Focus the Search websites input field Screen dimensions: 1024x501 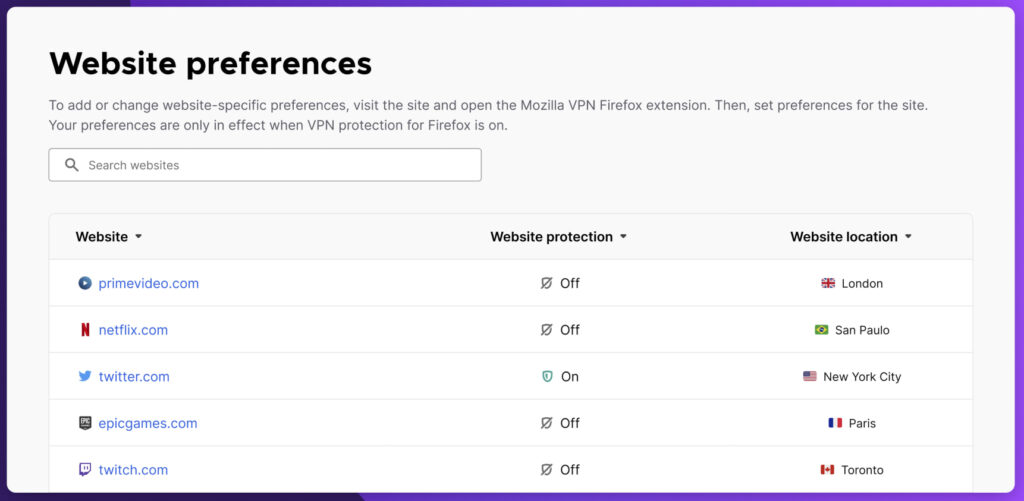point(265,165)
